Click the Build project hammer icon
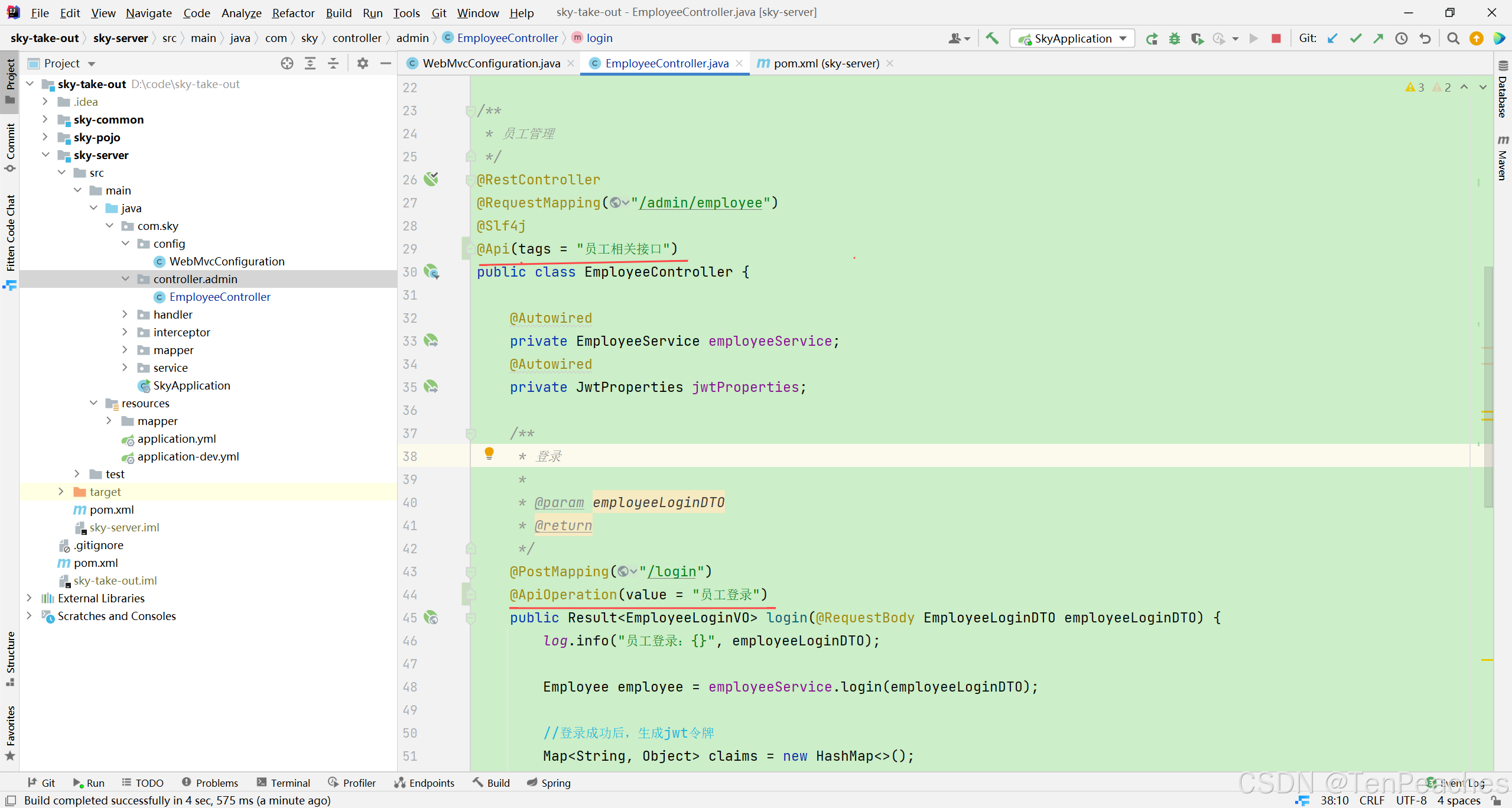1512x808 pixels. [992, 38]
